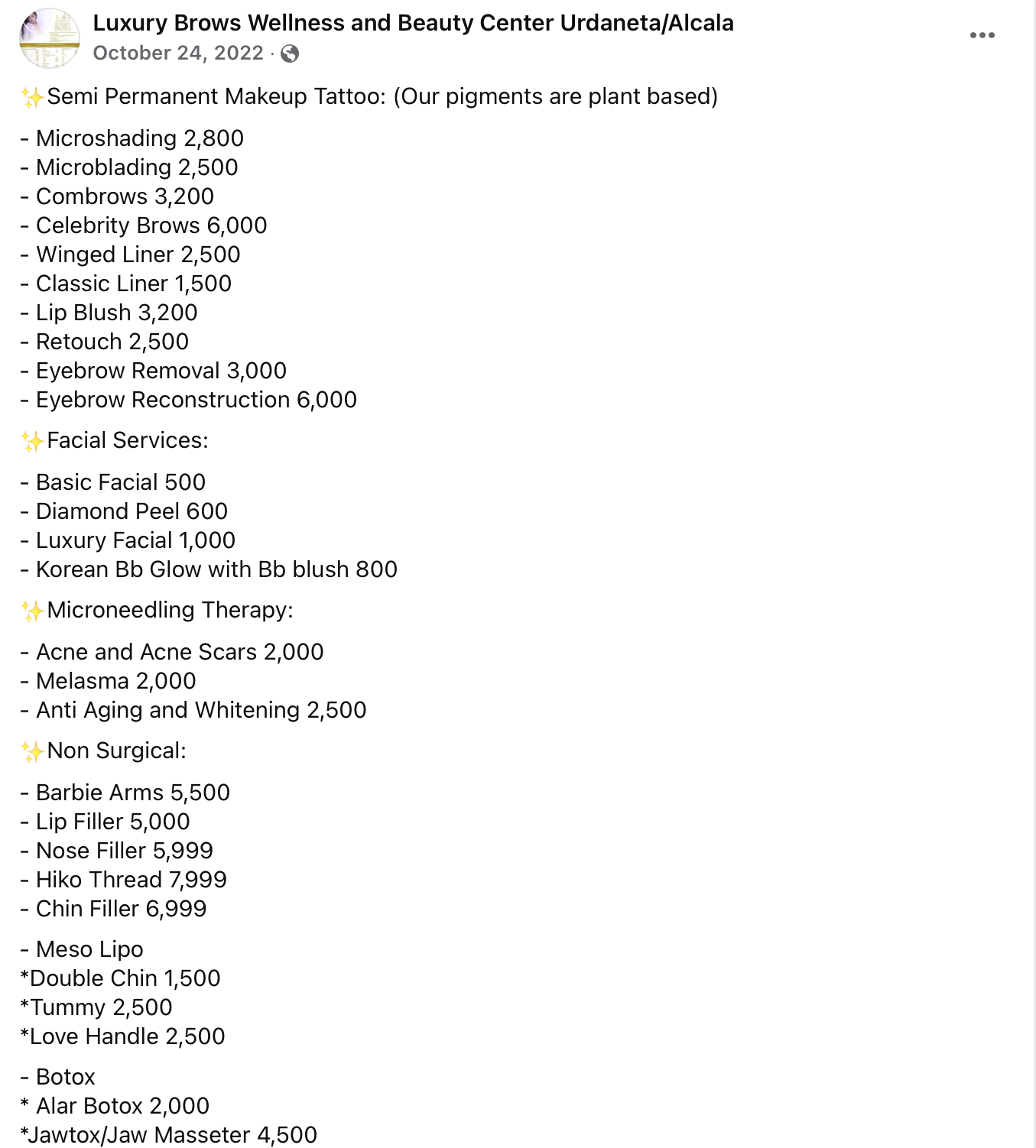The image size is (1036, 1148).
Task: Open the October 24, 2022 post timestamp
Action: click(x=178, y=53)
